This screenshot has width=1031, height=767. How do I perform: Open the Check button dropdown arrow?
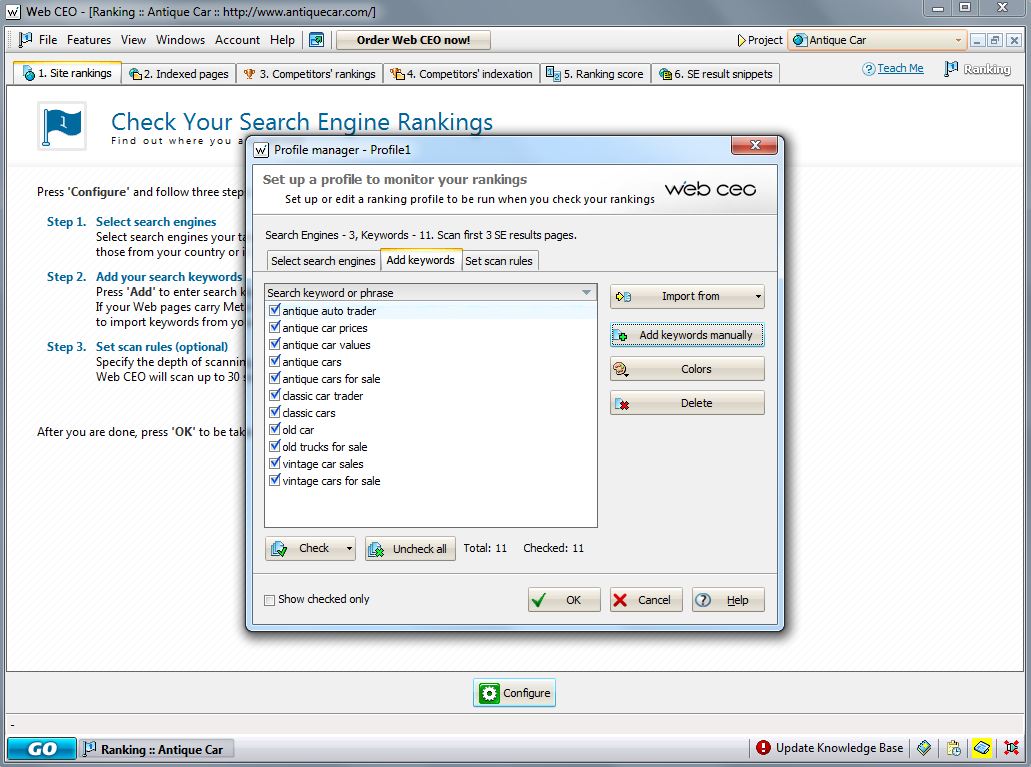[x=349, y=549]
